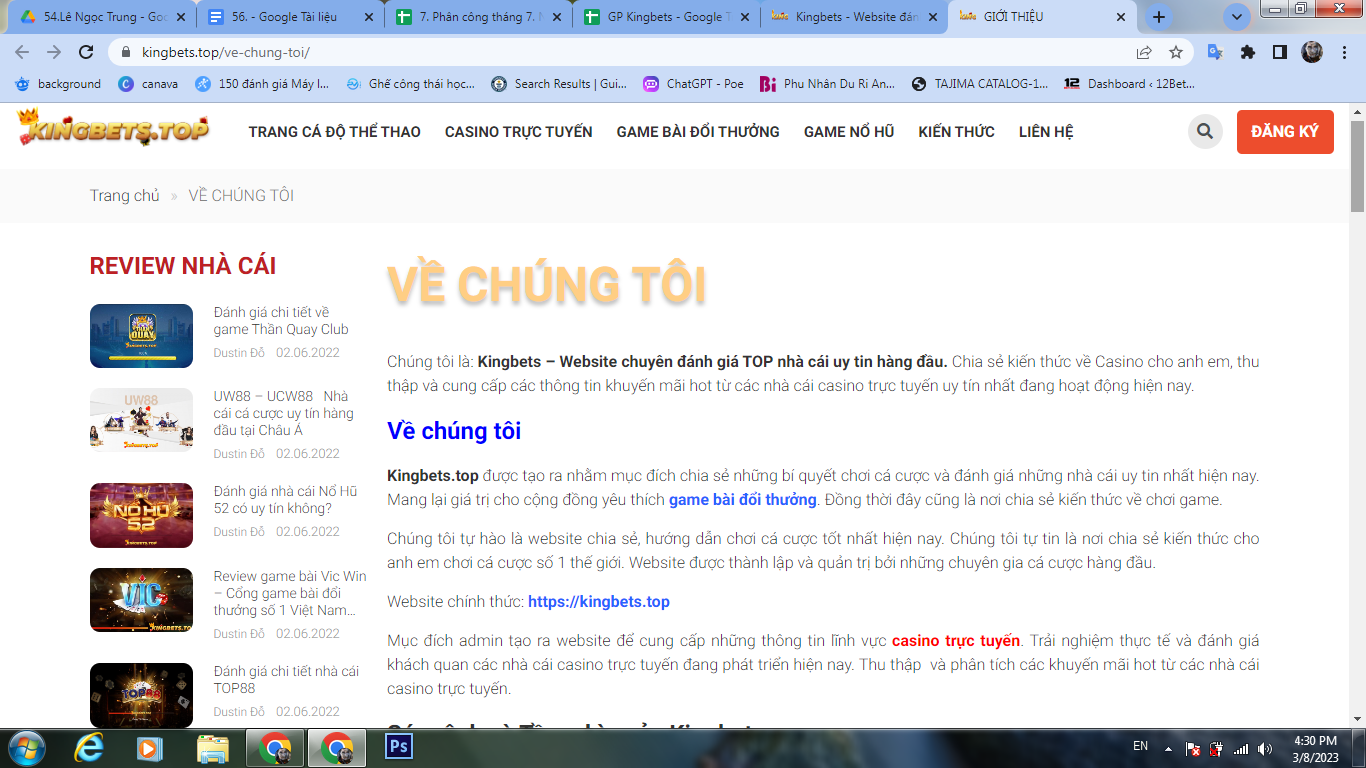Open 'GAME NỔ HŨ' menu item
Image resolution: width=1366 pixels, height=768 pixels.
pos(849,132)
